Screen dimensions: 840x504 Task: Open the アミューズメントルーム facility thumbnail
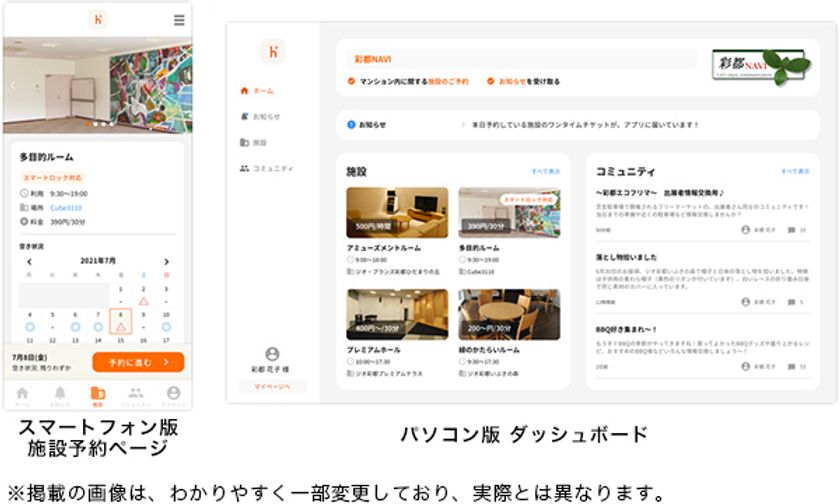[397, 213]
